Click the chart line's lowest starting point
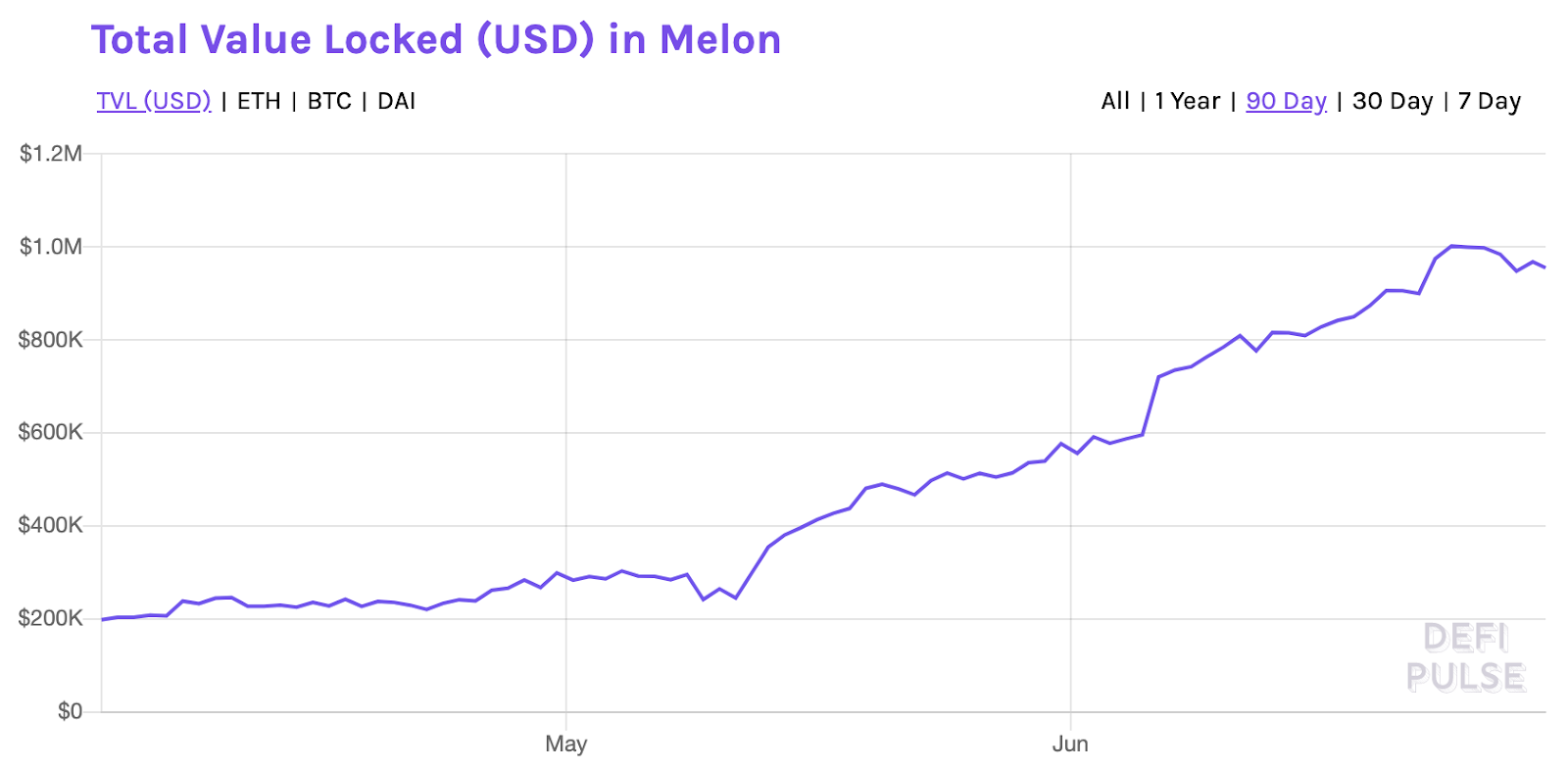 (101, 619)
